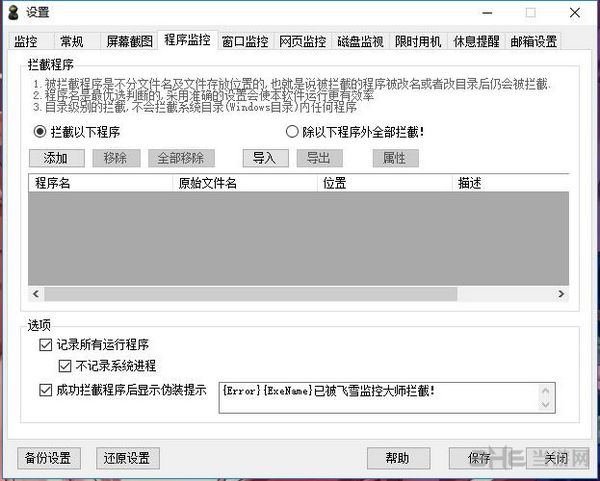Minimize the 设置 window

pos(487,13)
